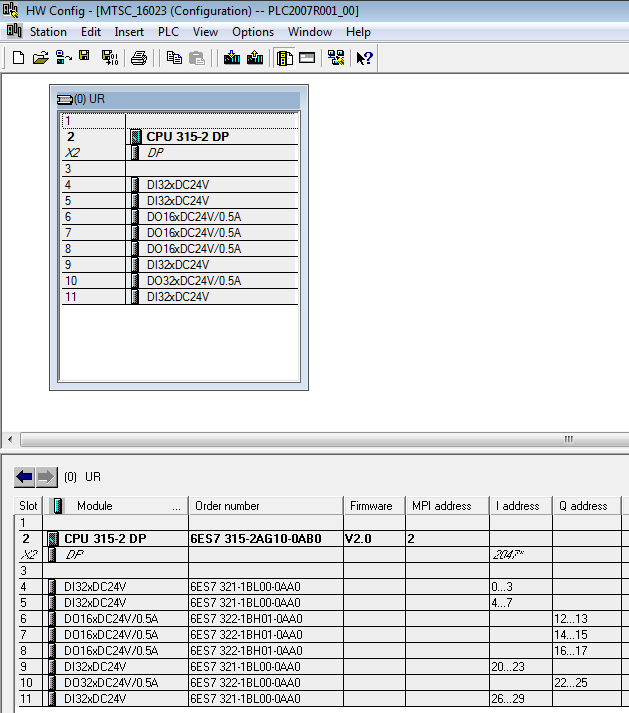Open the Options menu

[x=253, y=32]
